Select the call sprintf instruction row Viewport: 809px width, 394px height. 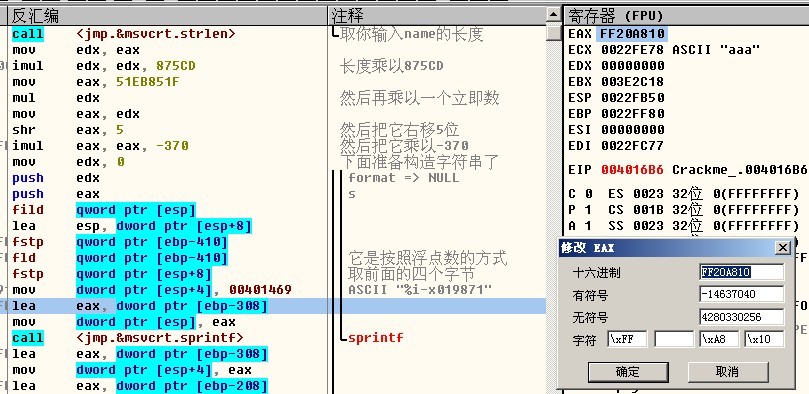[168, 338]
